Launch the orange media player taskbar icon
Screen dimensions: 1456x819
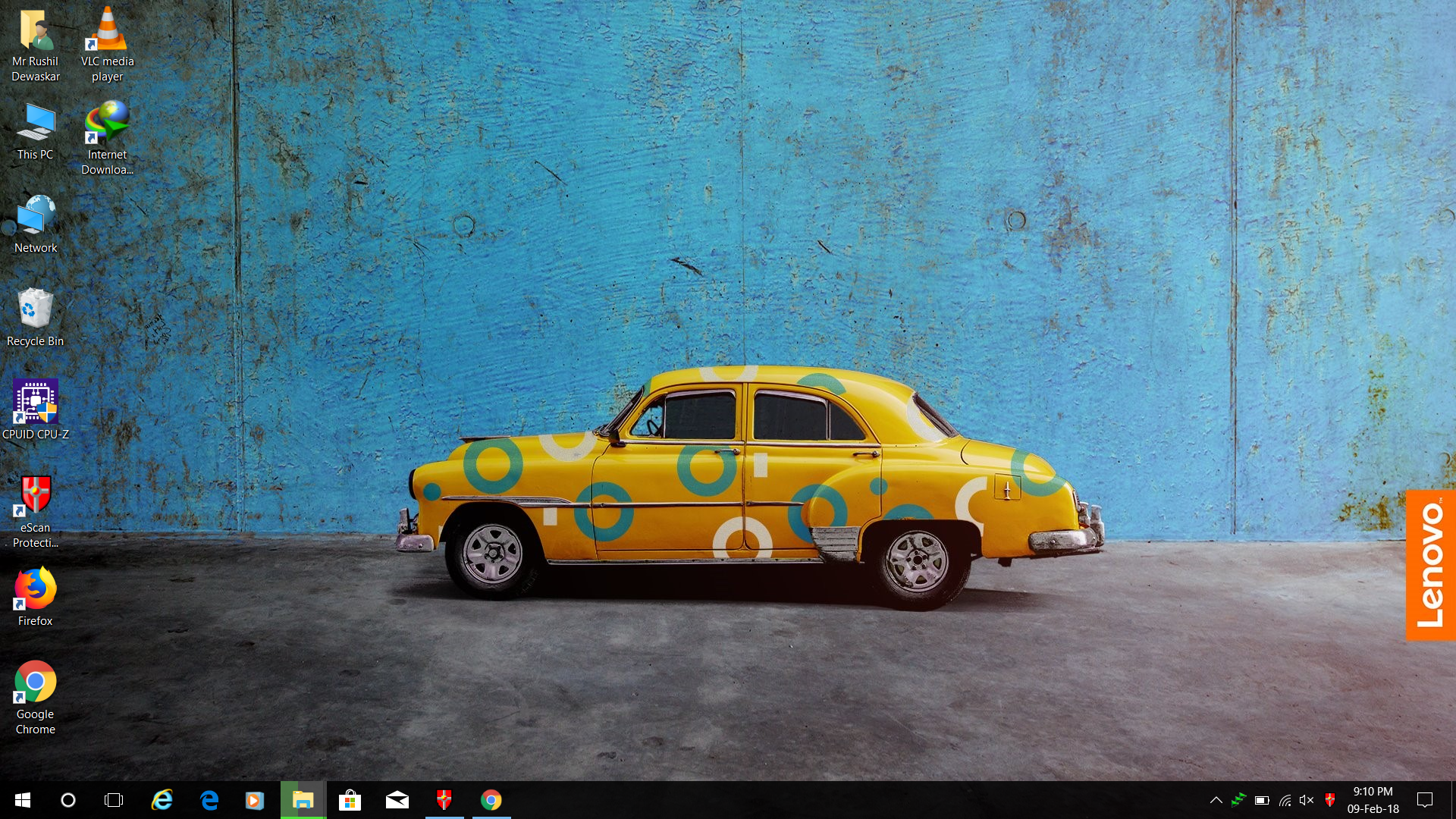click(256, 800)
